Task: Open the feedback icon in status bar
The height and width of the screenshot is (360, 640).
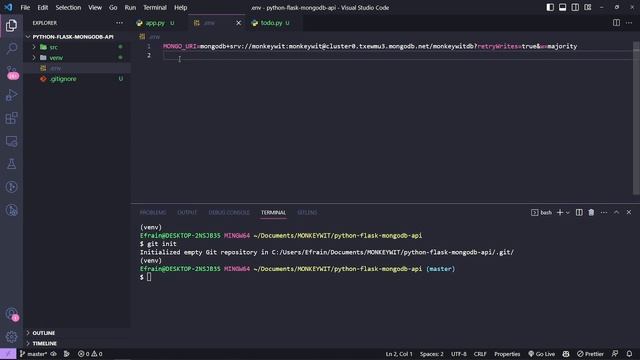Action: point(615,354)
